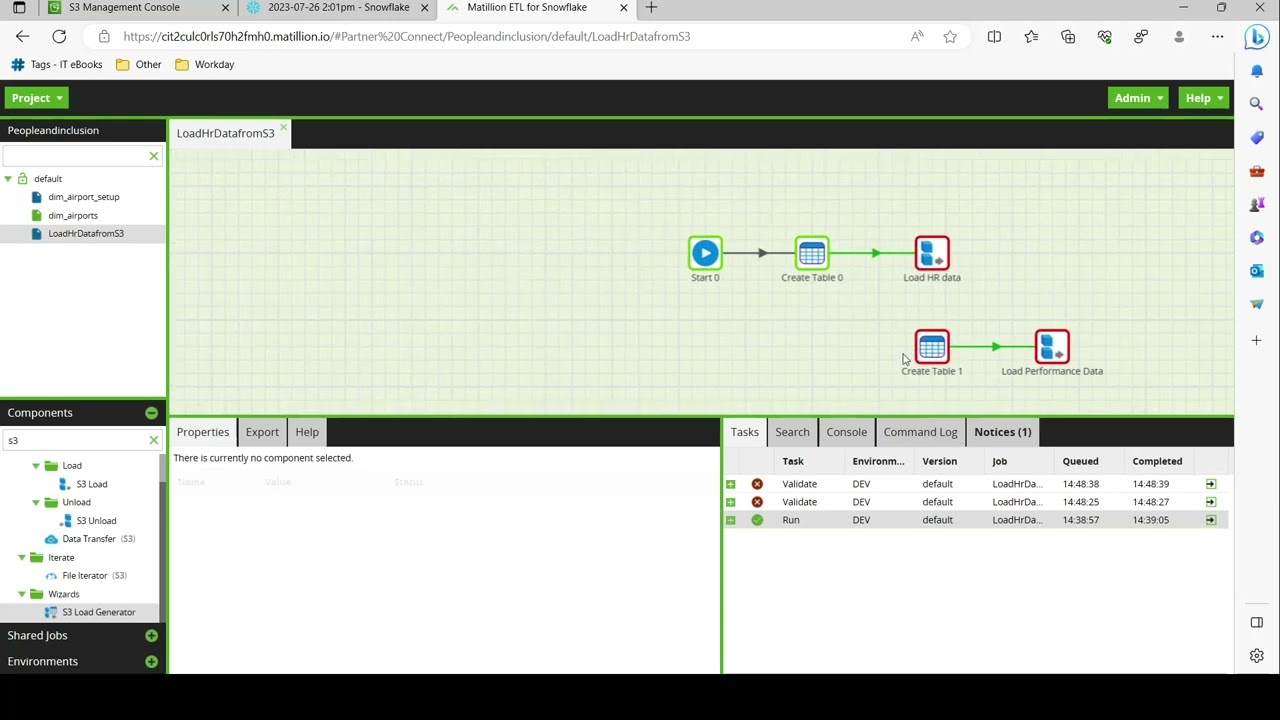Select the S3 Unload component
The width and height of the screenshot is (1280, 720).
[96, 521]
